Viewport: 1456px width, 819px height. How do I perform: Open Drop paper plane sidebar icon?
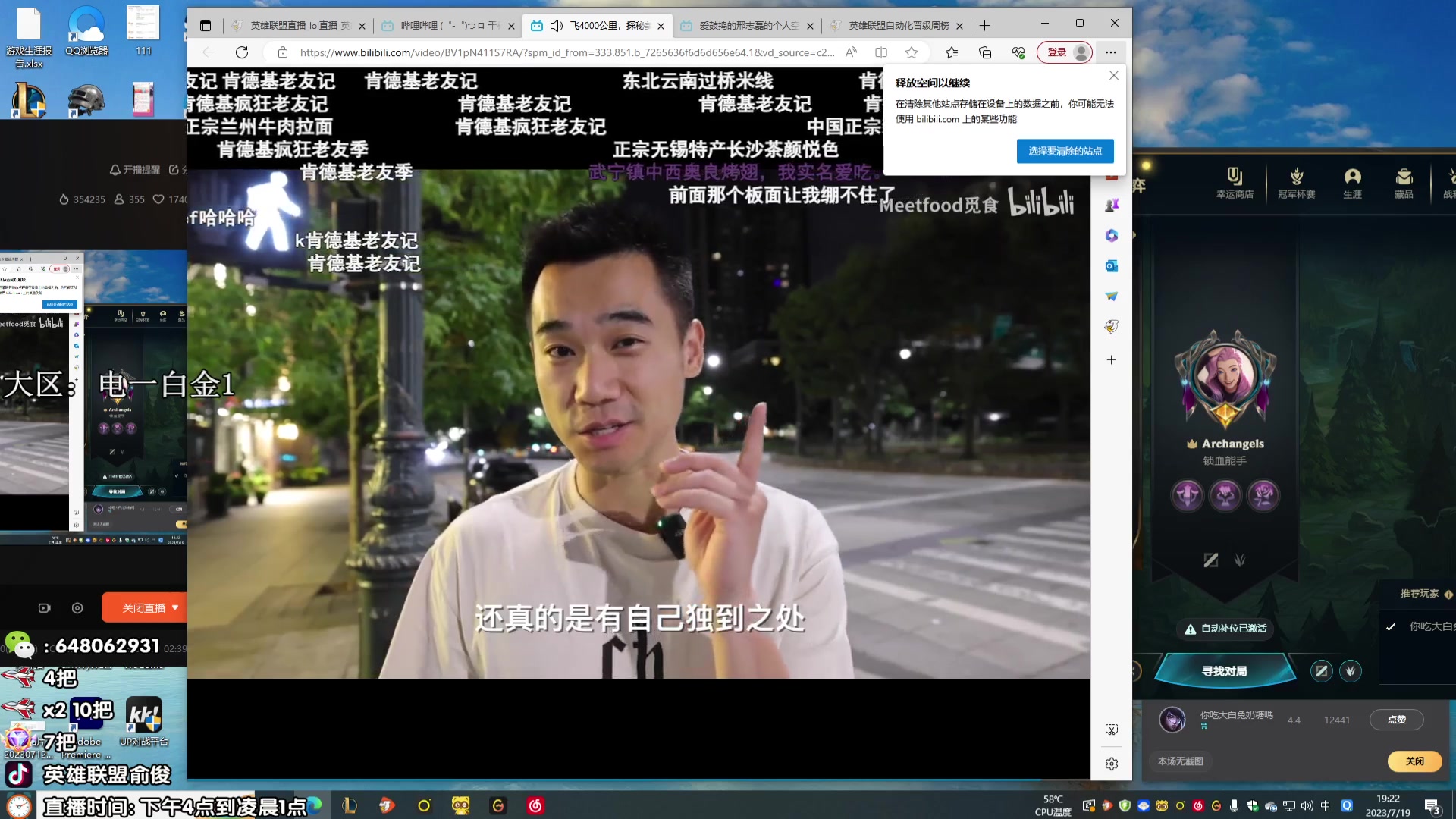pos(1111,297)
